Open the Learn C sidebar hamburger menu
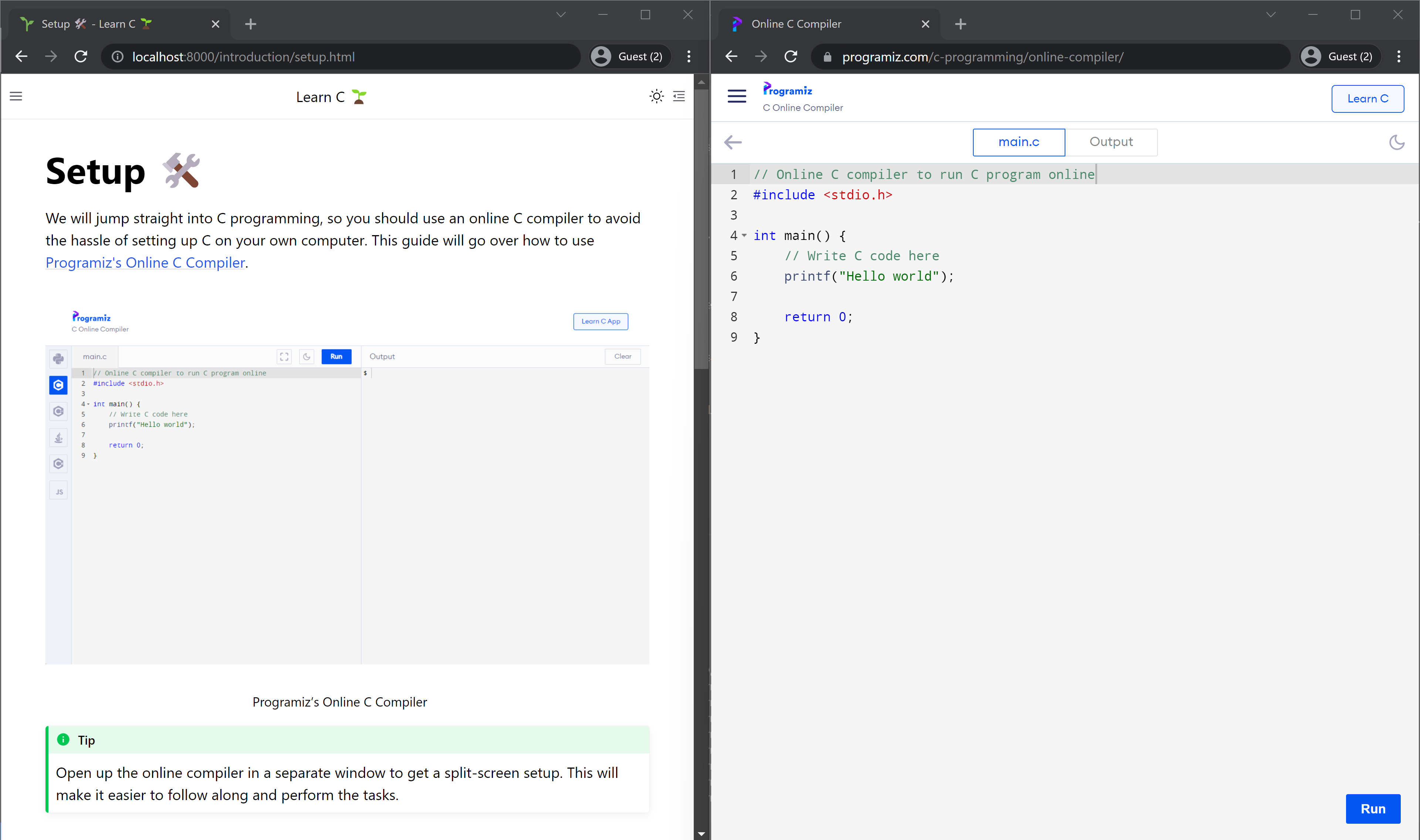 (16, 97)
